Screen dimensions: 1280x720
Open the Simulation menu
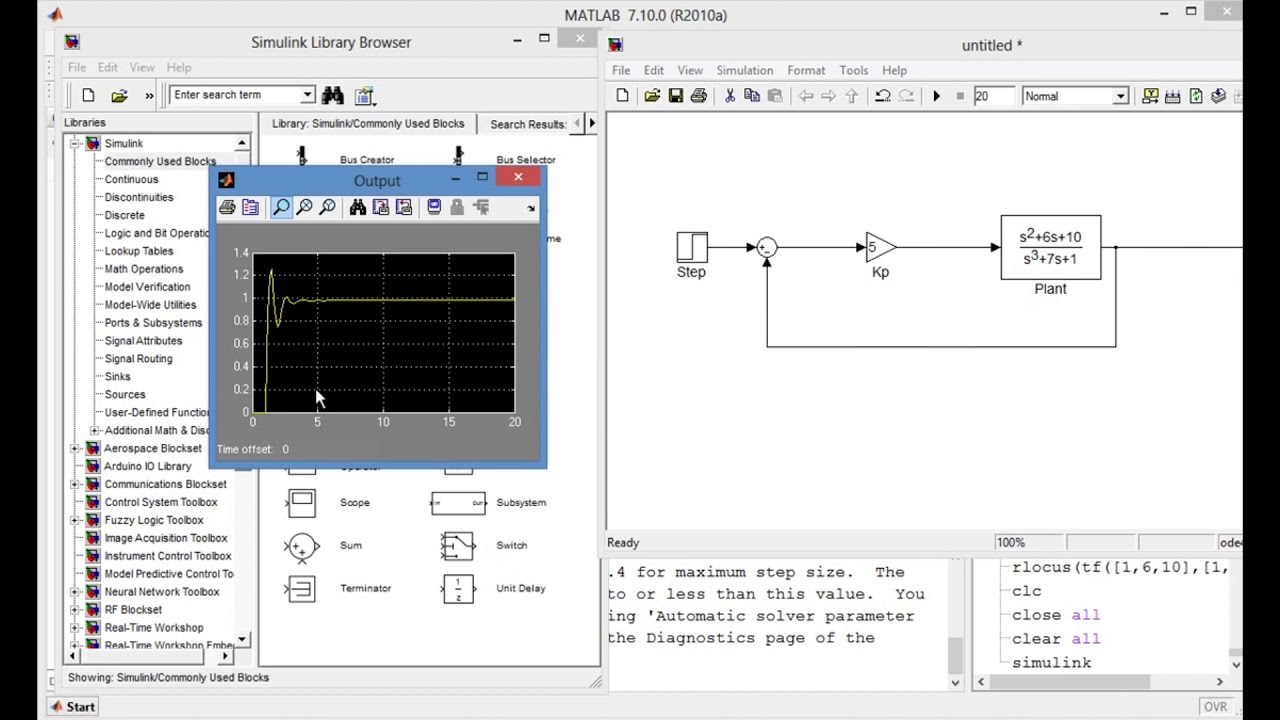tap(744, 70)
